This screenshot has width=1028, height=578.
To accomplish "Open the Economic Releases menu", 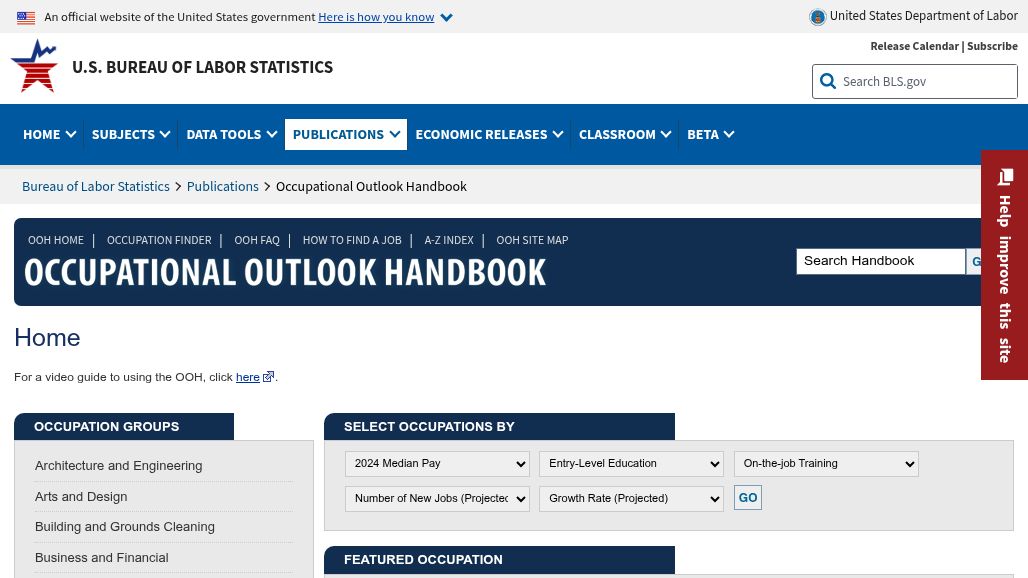I will click(x=488, y=134).
